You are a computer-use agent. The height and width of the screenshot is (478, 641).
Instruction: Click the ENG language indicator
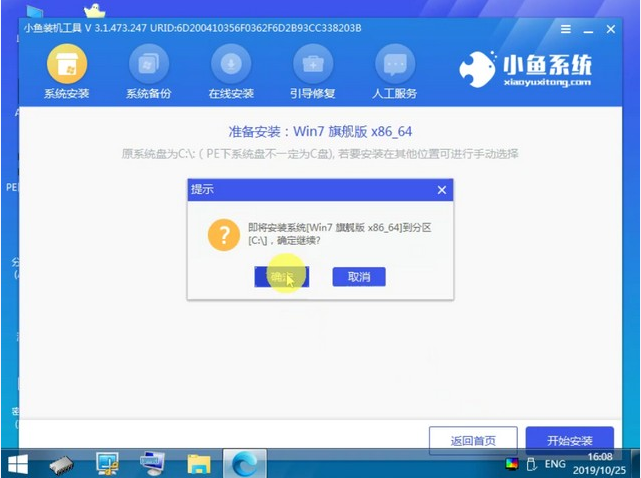555,464
